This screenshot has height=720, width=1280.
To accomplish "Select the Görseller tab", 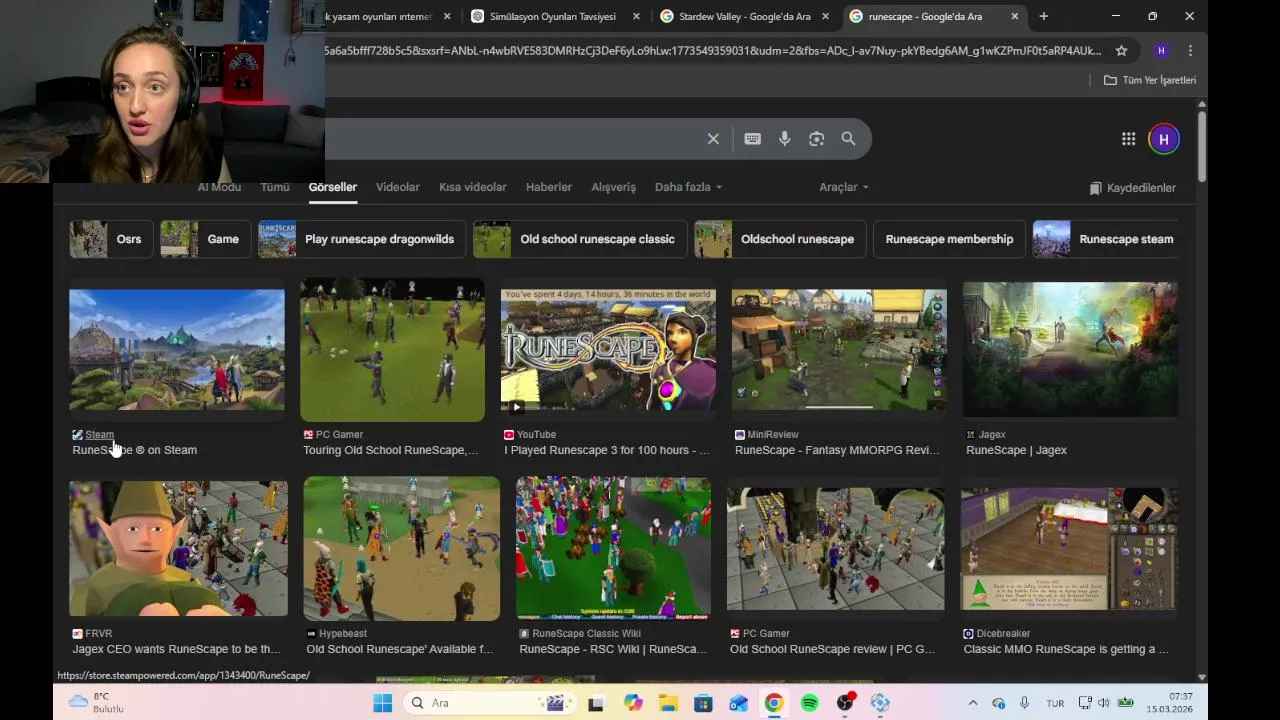I will (x=332, y=187).
